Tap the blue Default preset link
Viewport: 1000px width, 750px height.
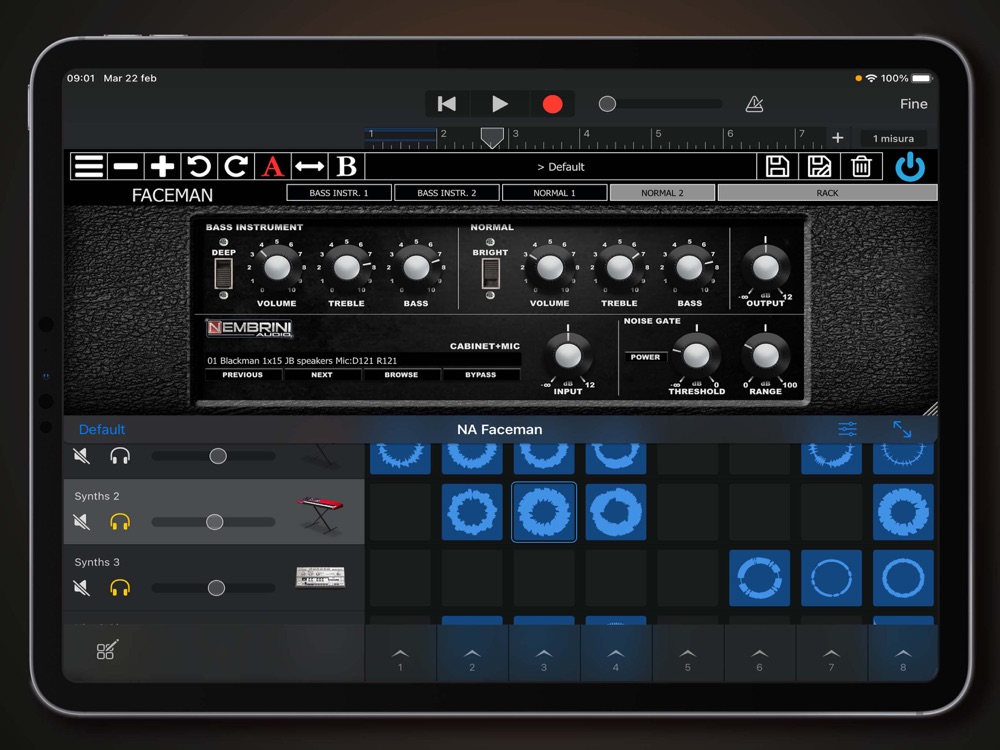click(102, 429)
